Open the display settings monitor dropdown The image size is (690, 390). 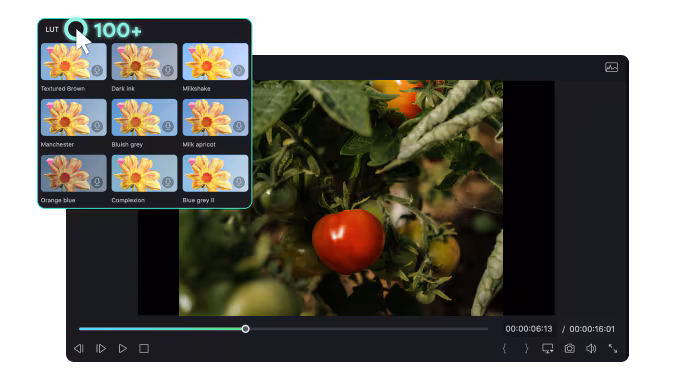547,349
